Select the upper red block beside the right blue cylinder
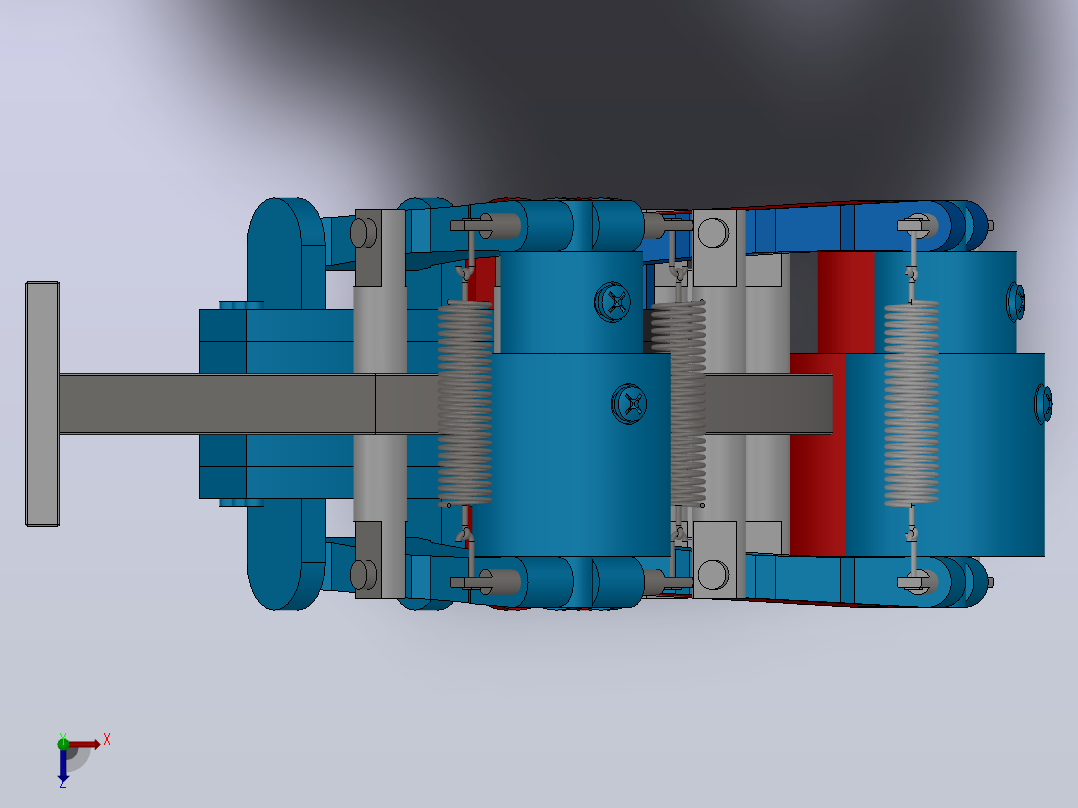Screen dimensions: 1078x808 pos(846,303)
